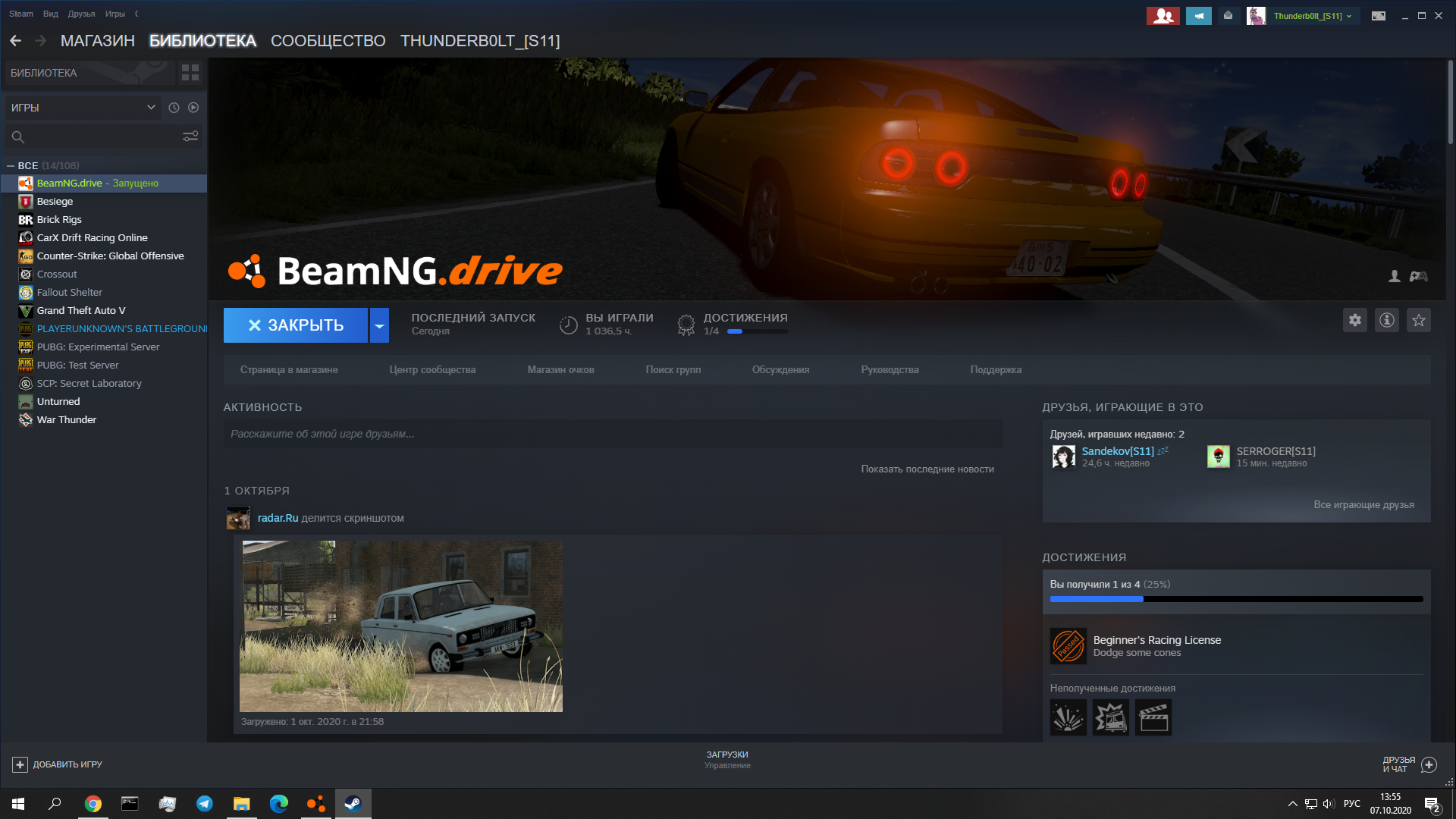This screenshot has width=1456, height=819.
Task: Select War Thunder in the game list
Action: (x=104, y=420)
